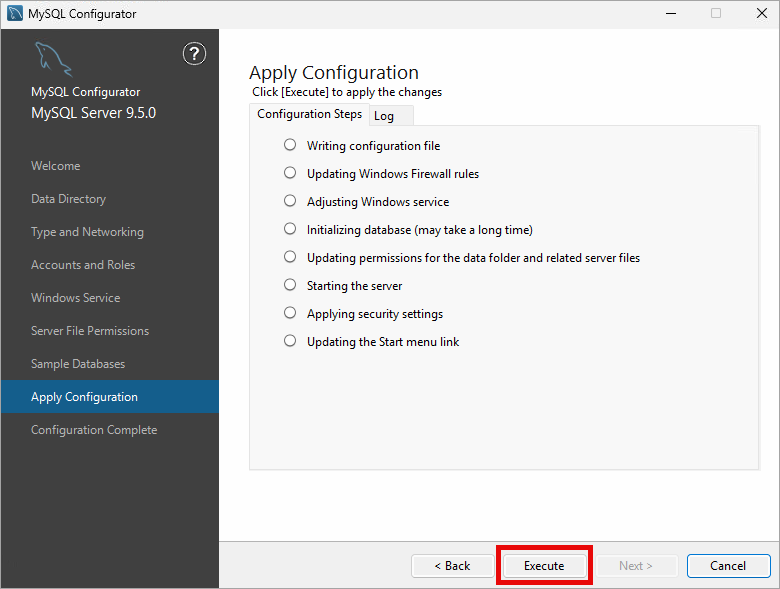Viewport: 780px width, 589px height.
Task: Select the Updating Windows Firewall rules indicator
Action: click(290, 173)
